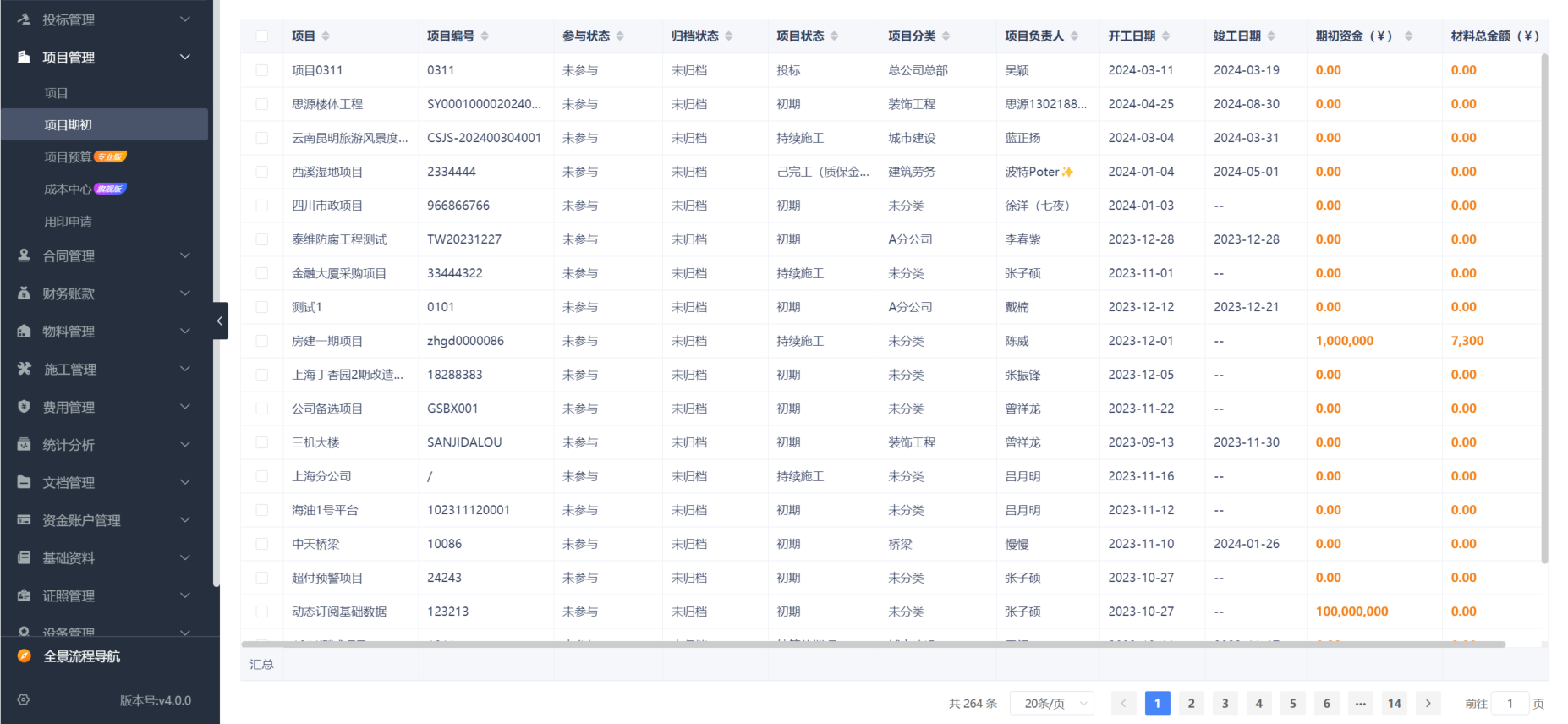The height and width of the screenshot is (724, 1568).
Task: Click the 统计分析 chart icon
Action: (24, 444)
